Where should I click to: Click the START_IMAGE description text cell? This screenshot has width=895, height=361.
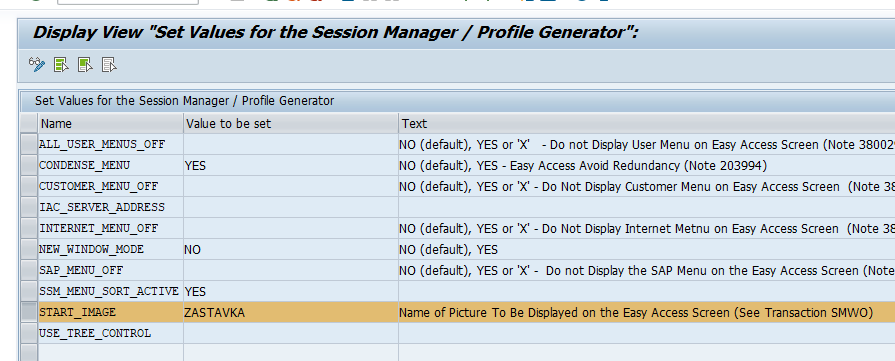pyautogui.click(x=647, y=312)
